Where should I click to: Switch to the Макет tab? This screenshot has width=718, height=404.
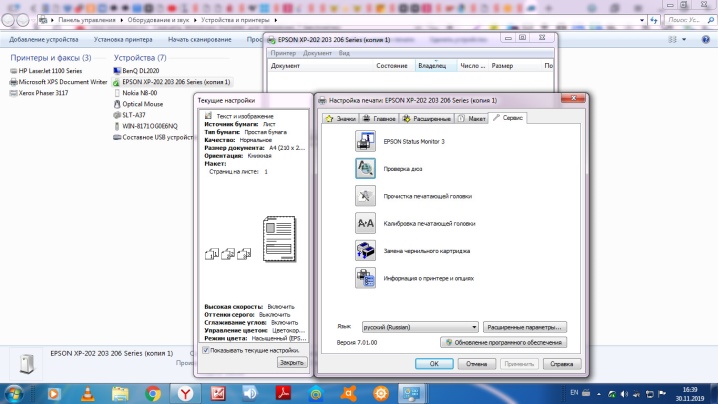pyautogui.click(x=472, y=119)
